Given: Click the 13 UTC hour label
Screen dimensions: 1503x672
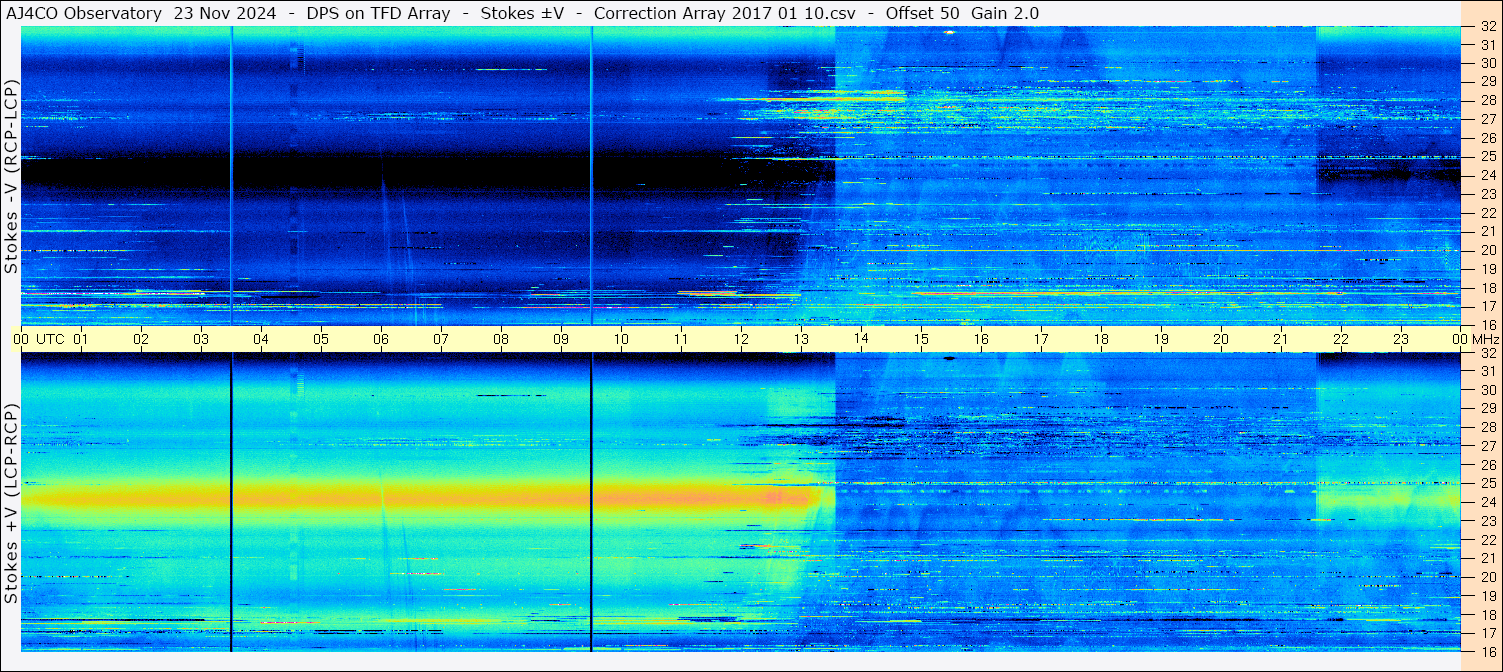Looking at the screenshot, I should point(801,339).
